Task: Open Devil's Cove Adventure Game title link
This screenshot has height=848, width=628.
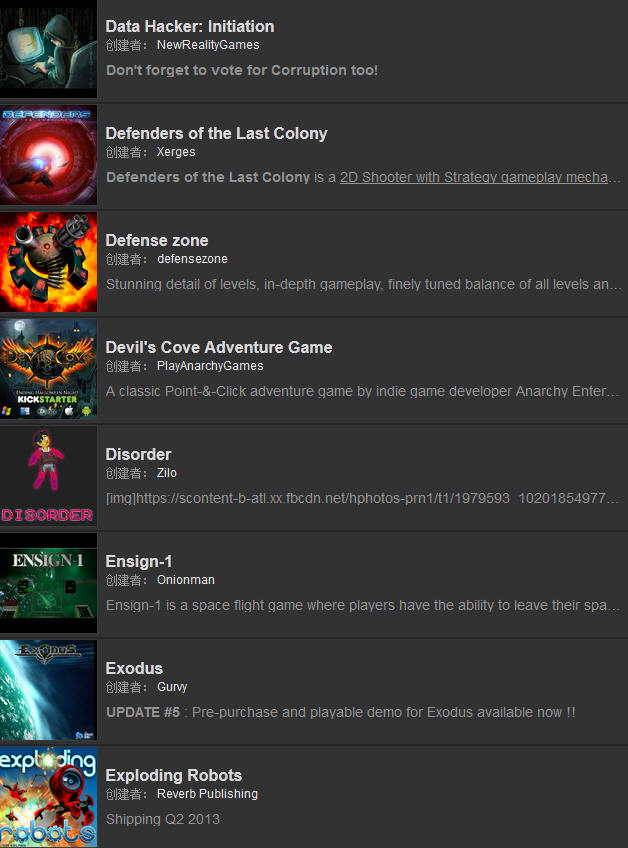Action: [219, 347]
